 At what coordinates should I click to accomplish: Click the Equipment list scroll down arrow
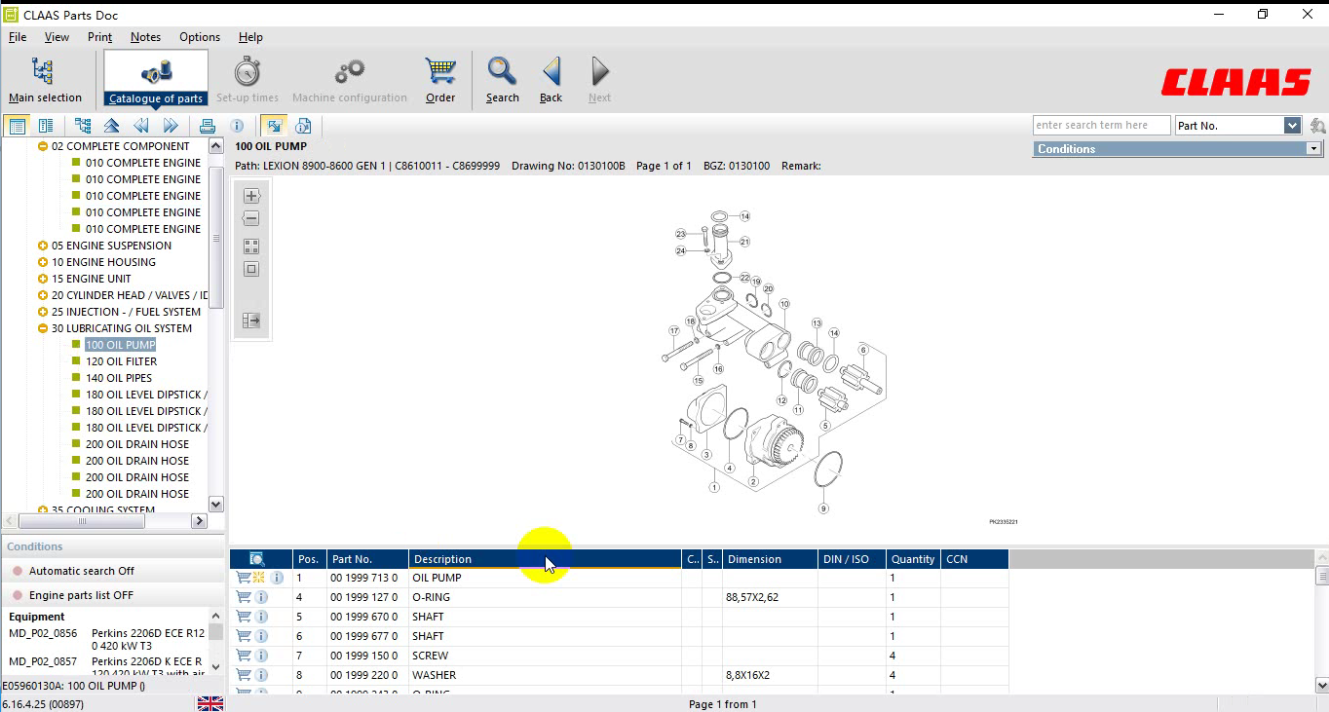[x=216, y=667]
